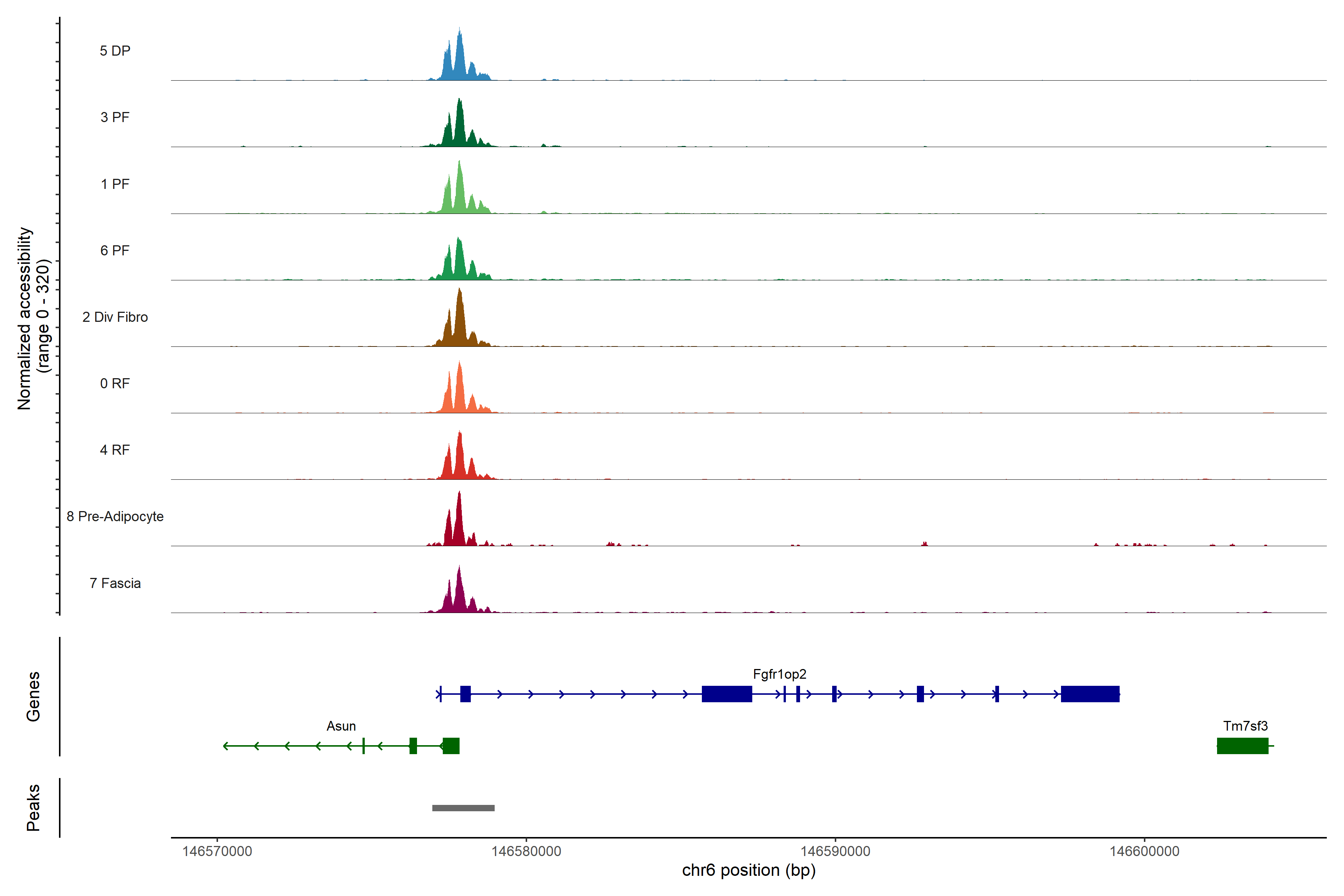
Task: Click the 146580000 axis tick label
Action: [x=526, y=852]
